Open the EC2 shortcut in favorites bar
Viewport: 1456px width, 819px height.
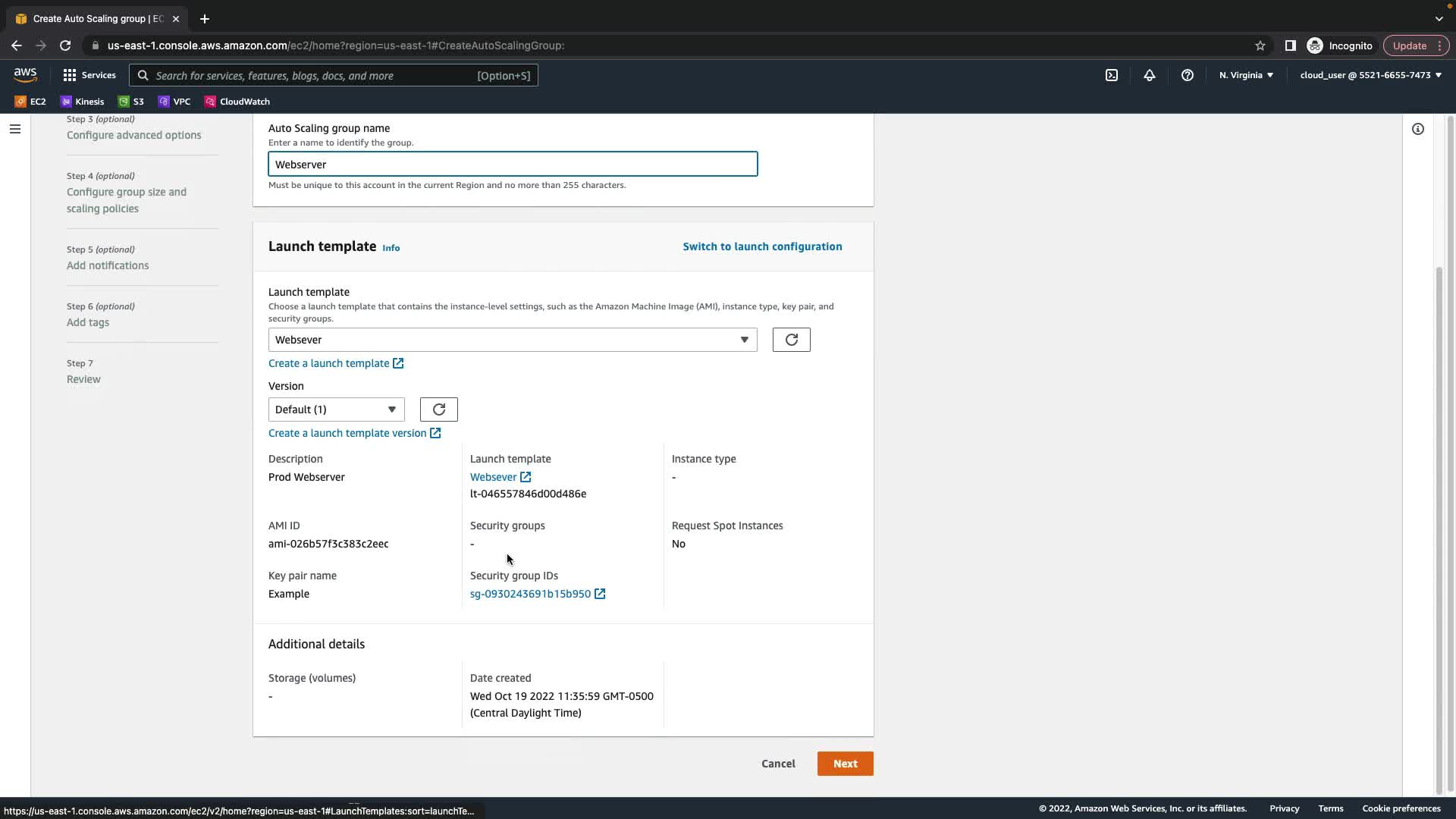(x=30, y=102)
